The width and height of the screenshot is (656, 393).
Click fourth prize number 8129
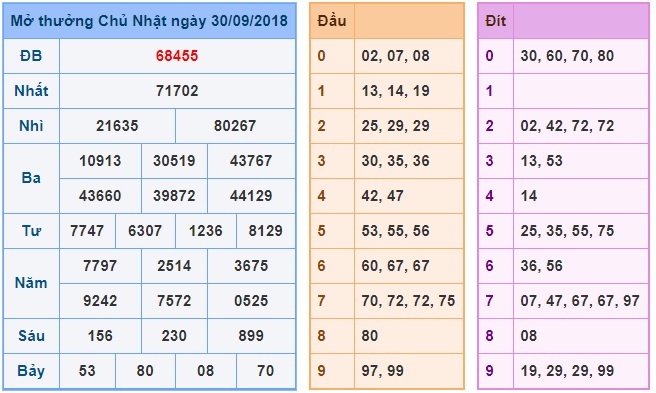265,231
